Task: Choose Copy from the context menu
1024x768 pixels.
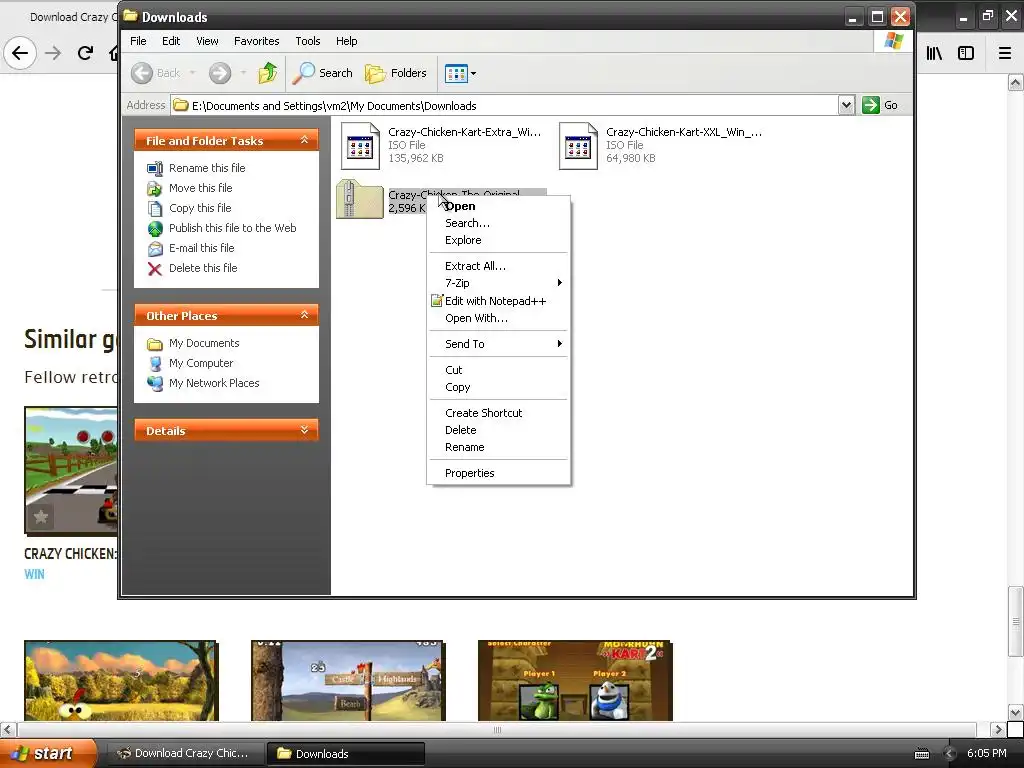Action: click(498, 387)
